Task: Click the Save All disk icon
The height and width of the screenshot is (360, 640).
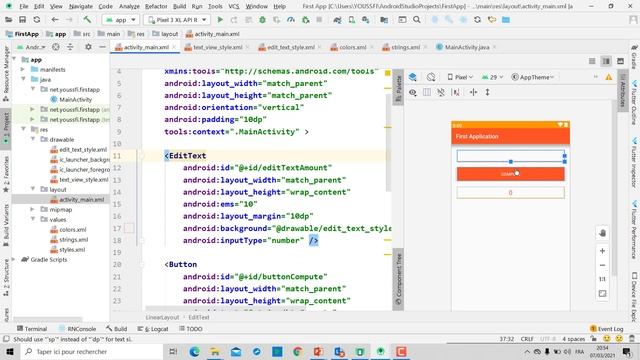Action: tap(22, 20)
